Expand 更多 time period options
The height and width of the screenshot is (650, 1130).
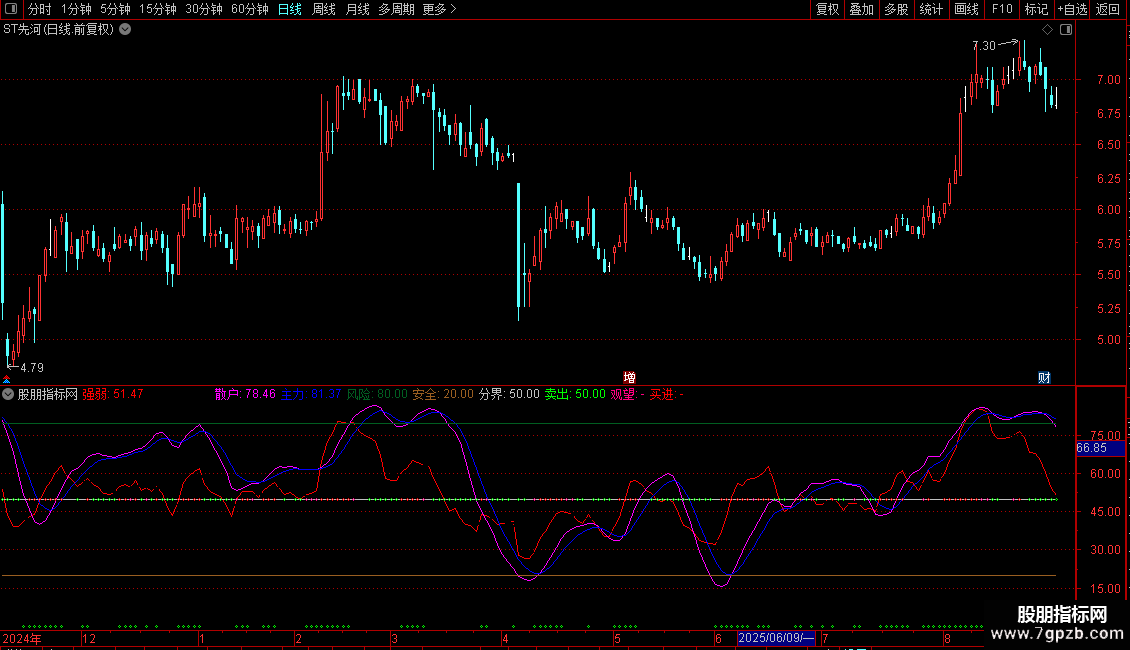tap(439, 10)
